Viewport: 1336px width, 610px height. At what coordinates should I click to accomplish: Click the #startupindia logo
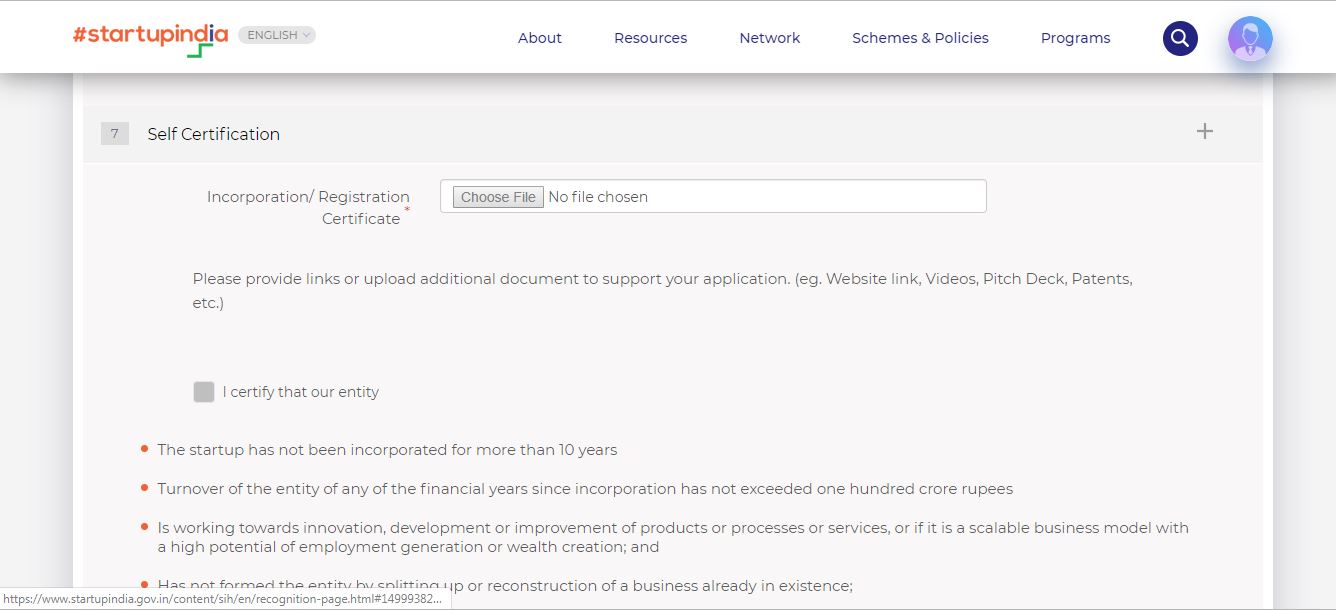pos(146,34)
